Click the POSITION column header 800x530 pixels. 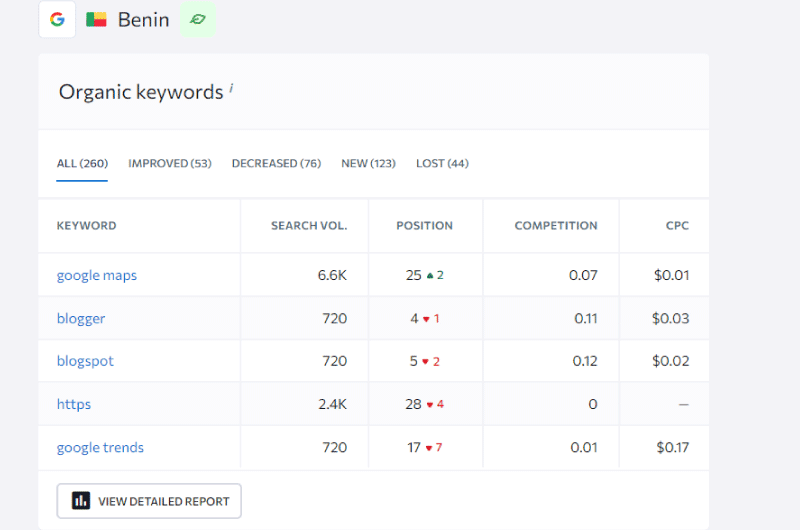click(x=424, y=225)
